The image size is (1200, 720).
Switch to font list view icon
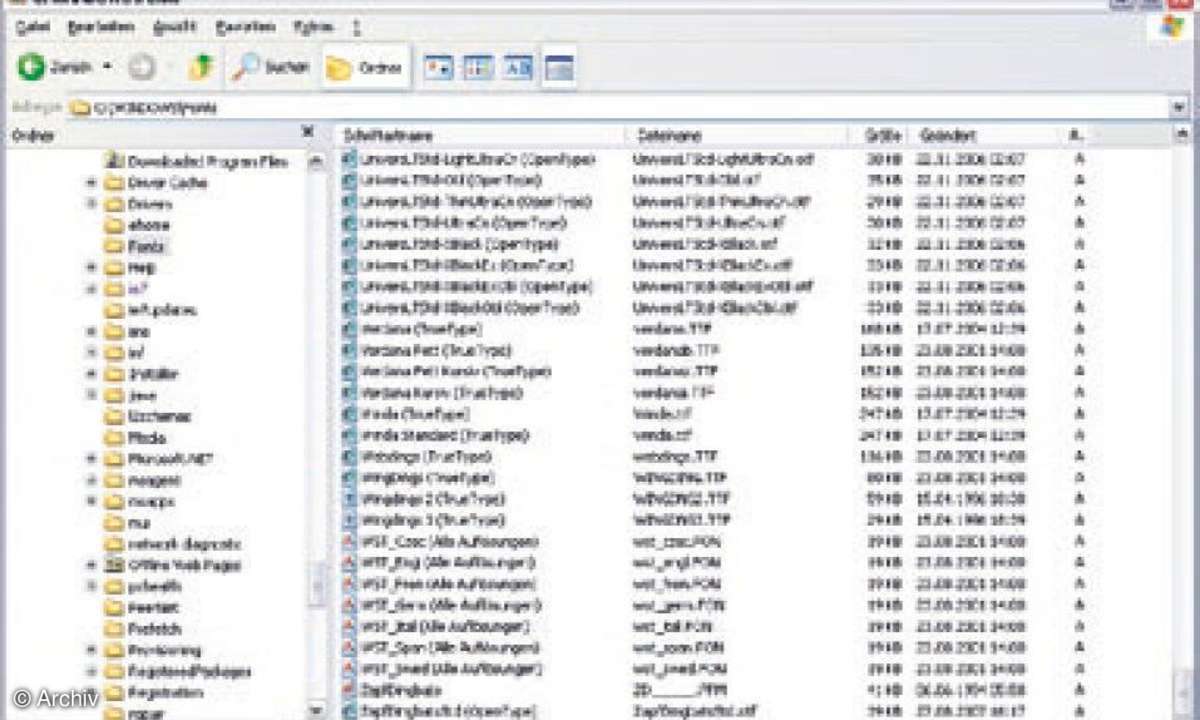pos(479,68)
